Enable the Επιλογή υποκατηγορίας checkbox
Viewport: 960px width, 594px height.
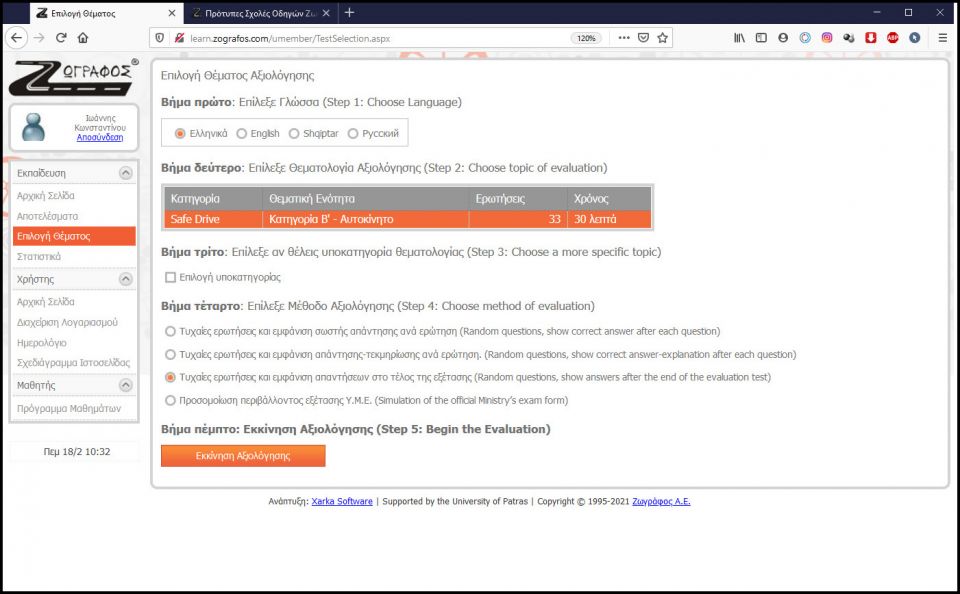point(170,277)
